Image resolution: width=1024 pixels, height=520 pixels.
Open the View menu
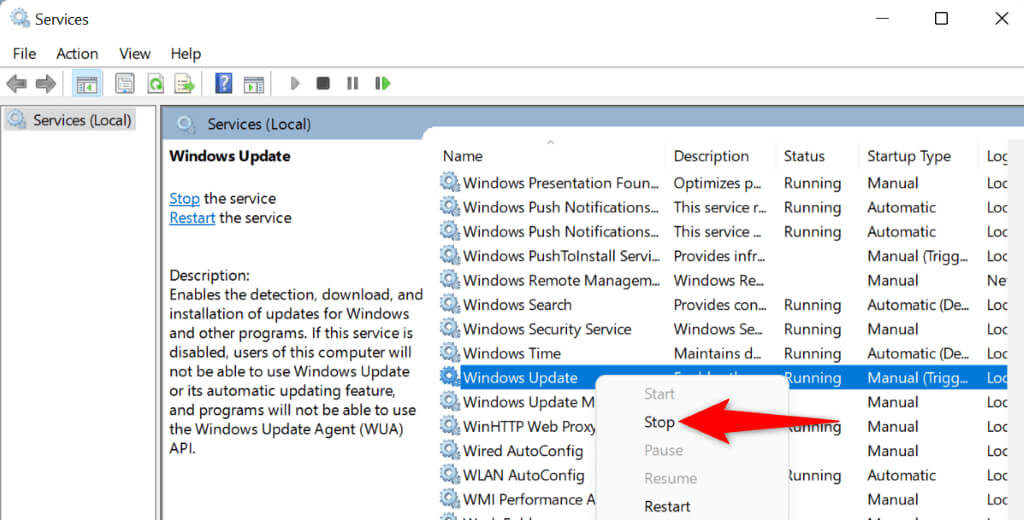134,53
